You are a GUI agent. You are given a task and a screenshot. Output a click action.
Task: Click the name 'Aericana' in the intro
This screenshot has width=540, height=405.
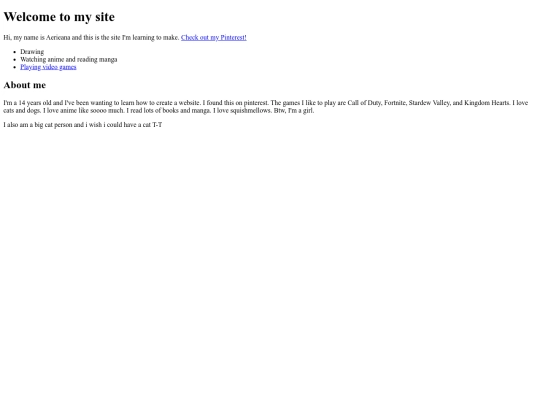pos(58,38)
